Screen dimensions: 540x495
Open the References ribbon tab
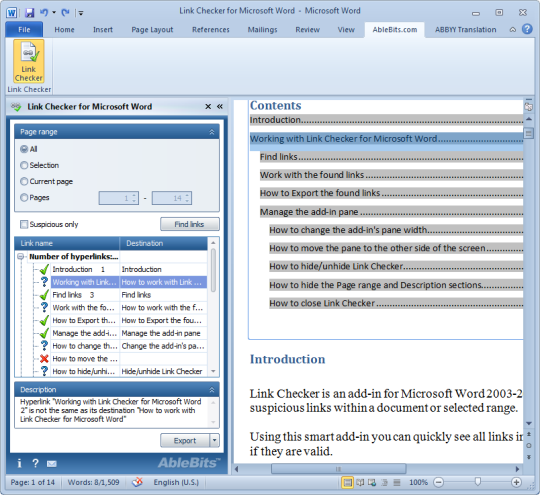[x=211, y=30]
